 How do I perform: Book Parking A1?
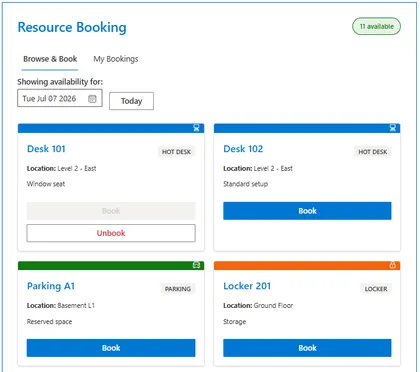pos(111,348)
